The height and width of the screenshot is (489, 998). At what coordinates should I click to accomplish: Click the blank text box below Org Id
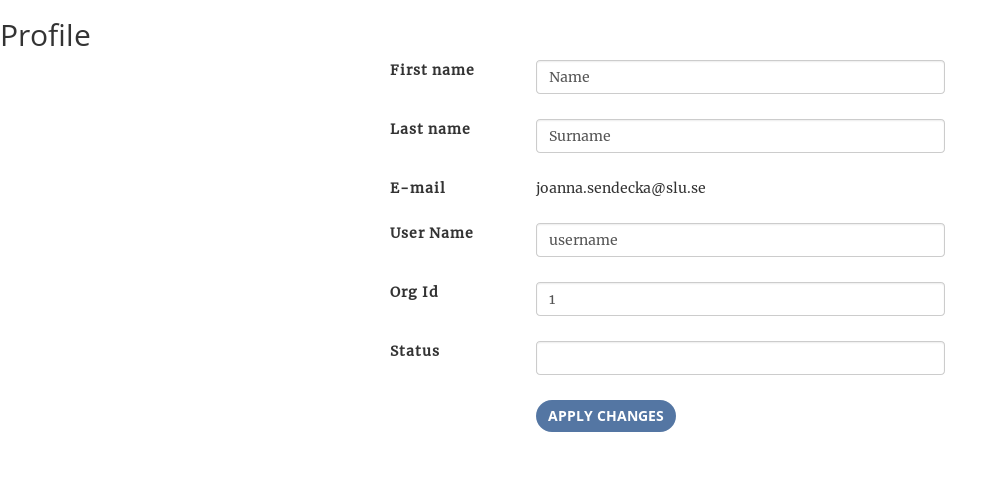tap(740, 358)
